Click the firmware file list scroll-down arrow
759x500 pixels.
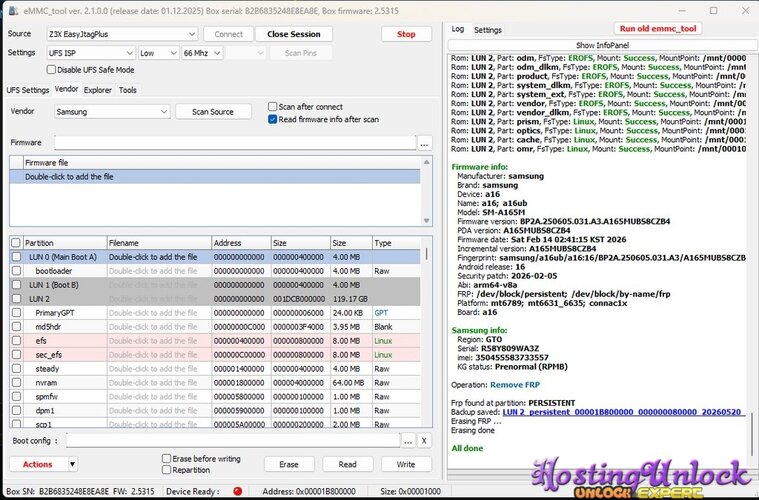[426, 221]
